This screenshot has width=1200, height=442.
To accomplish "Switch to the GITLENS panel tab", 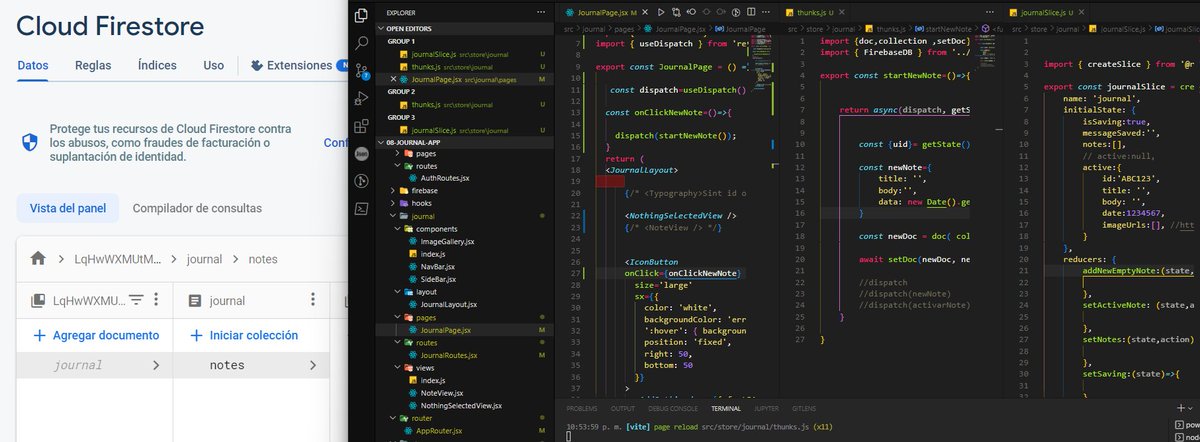I will pos(805,409).
